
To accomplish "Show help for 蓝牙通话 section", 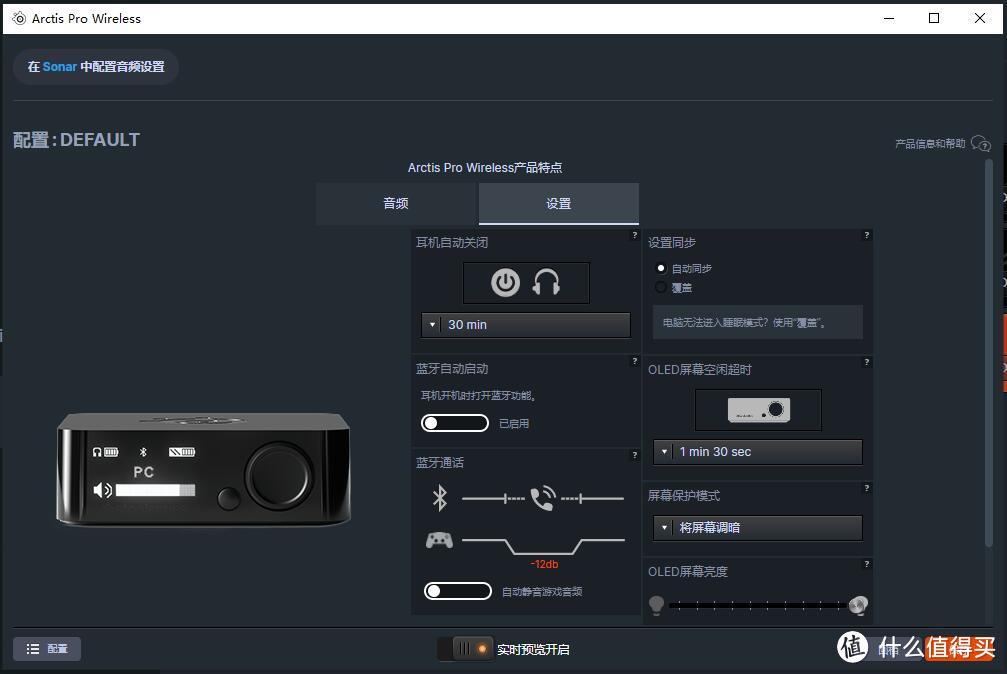I will (635, 455).
